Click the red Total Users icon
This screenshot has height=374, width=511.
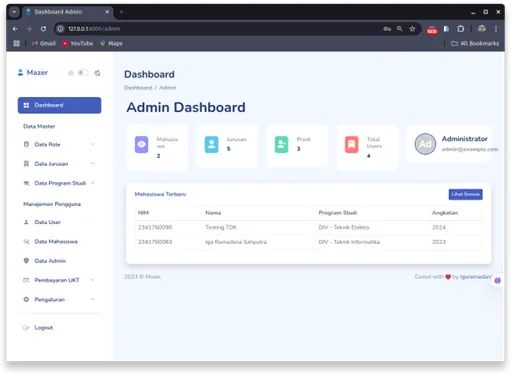click(x=351, y=144)
